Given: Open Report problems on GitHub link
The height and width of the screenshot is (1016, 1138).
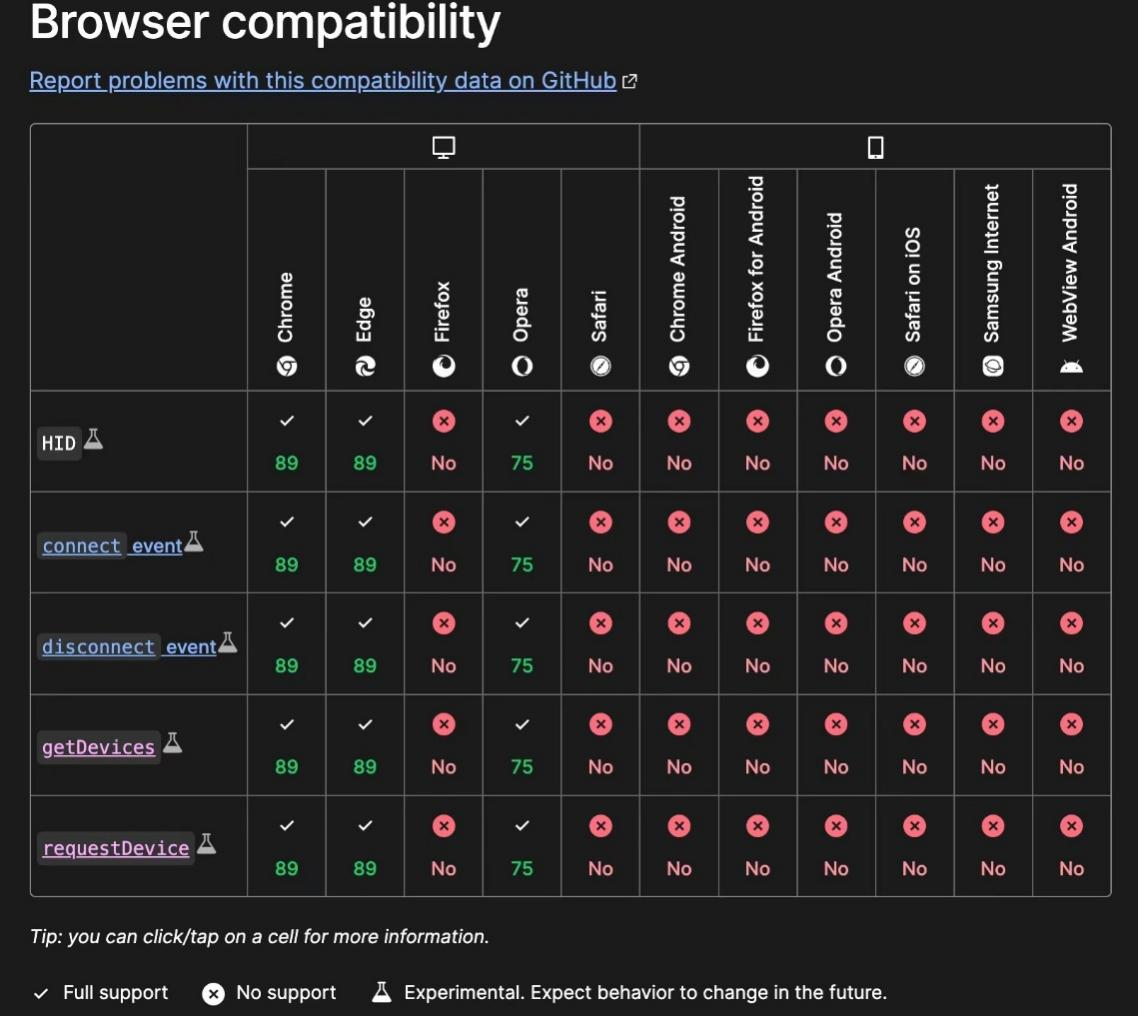Looking at the screenshot, I should (322, 81).
